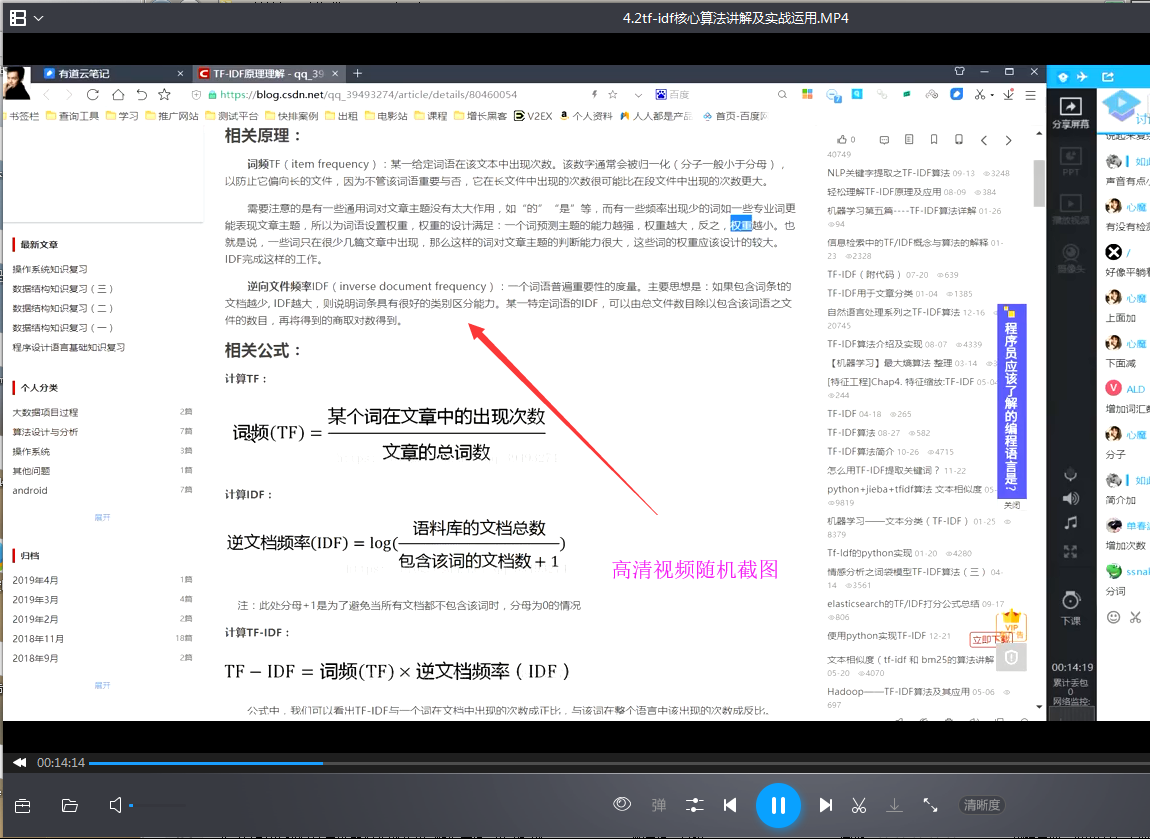
Task: Click the thumbs-up like icon
Action: click(841, 139)
